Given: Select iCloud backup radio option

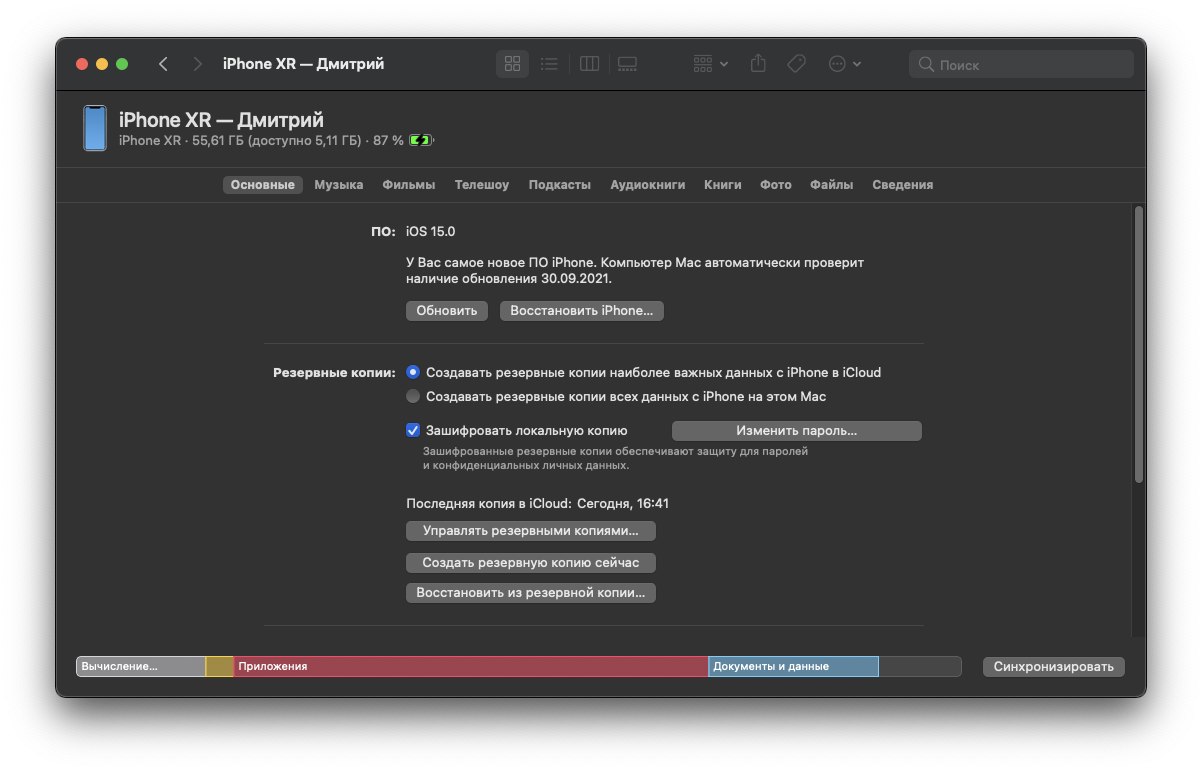Looking at the screenshot, I should (413, 372).
